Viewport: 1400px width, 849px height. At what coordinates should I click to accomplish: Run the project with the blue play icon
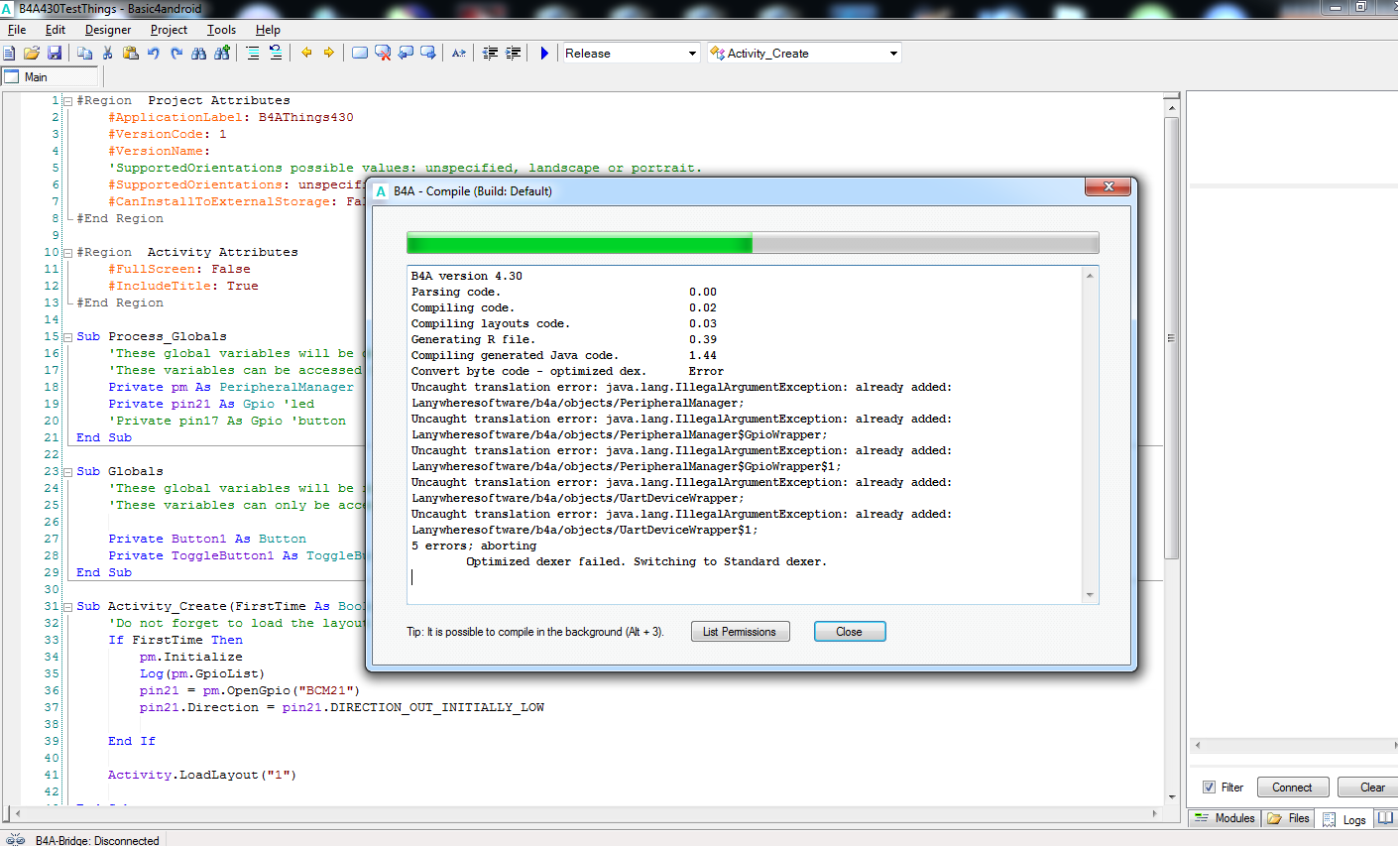(544, 54)
